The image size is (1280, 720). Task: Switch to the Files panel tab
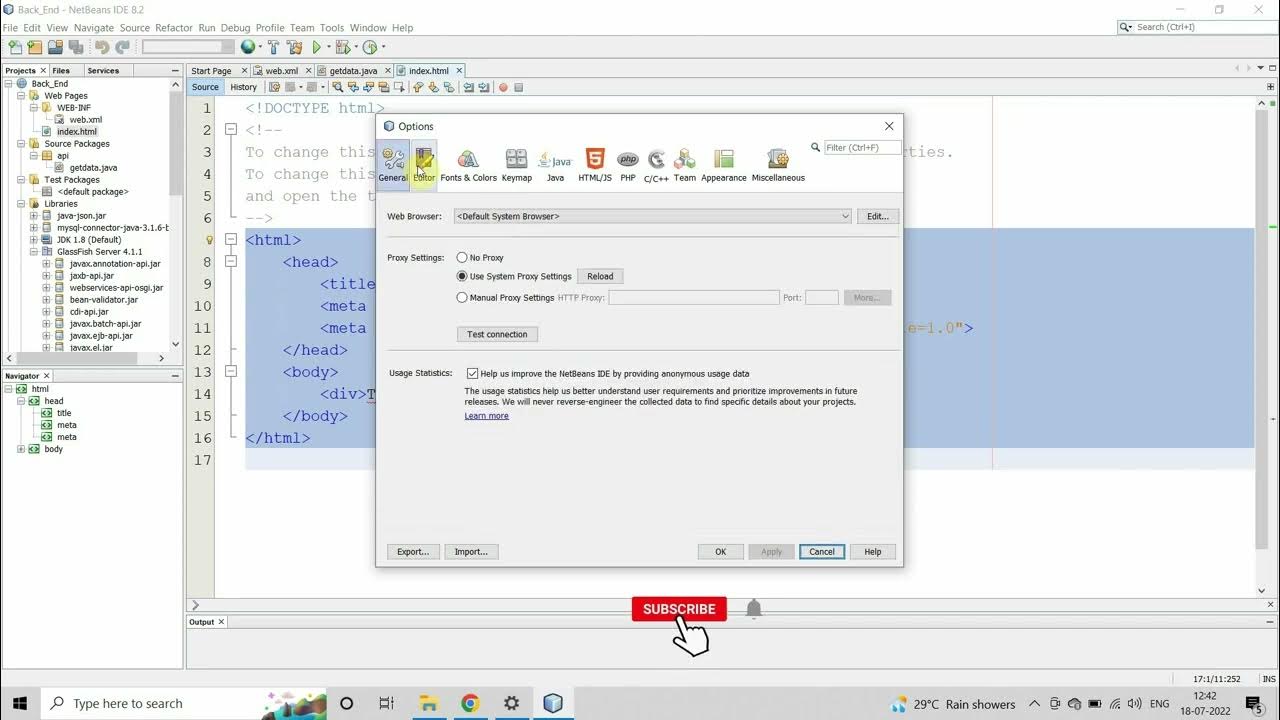[61, 71]
